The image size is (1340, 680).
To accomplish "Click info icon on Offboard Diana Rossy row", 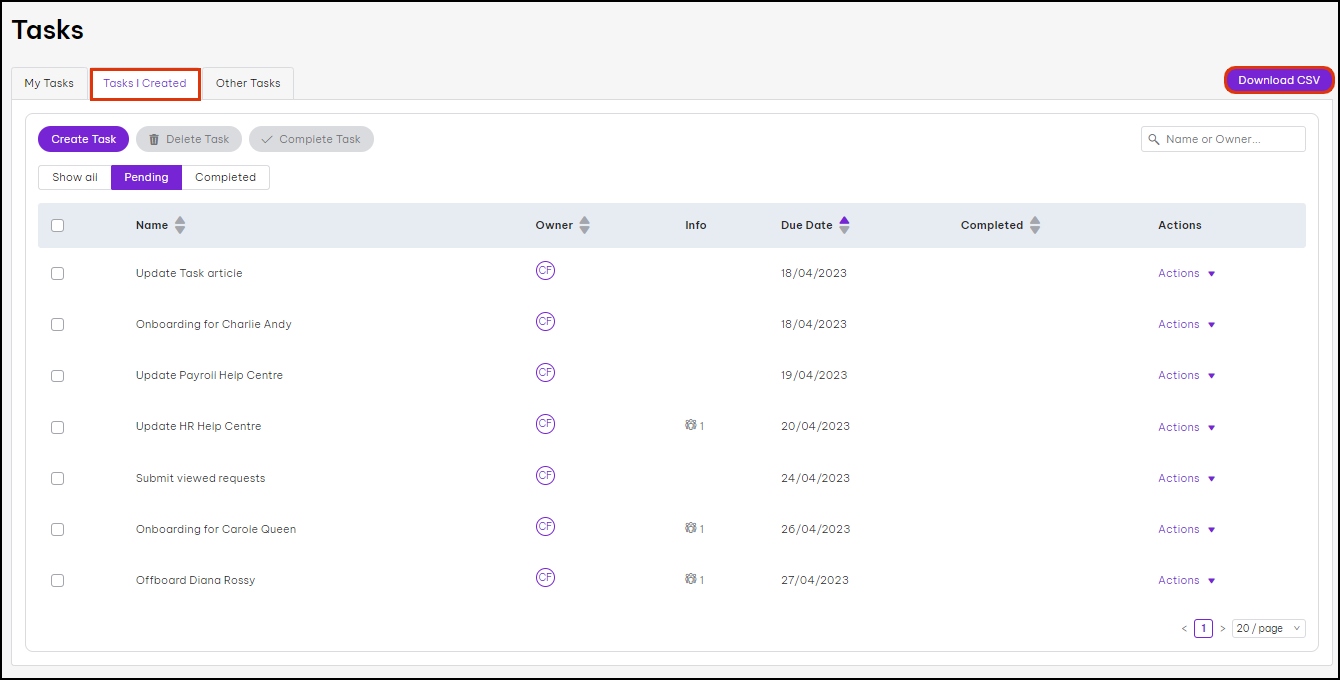I will [690, 579].
